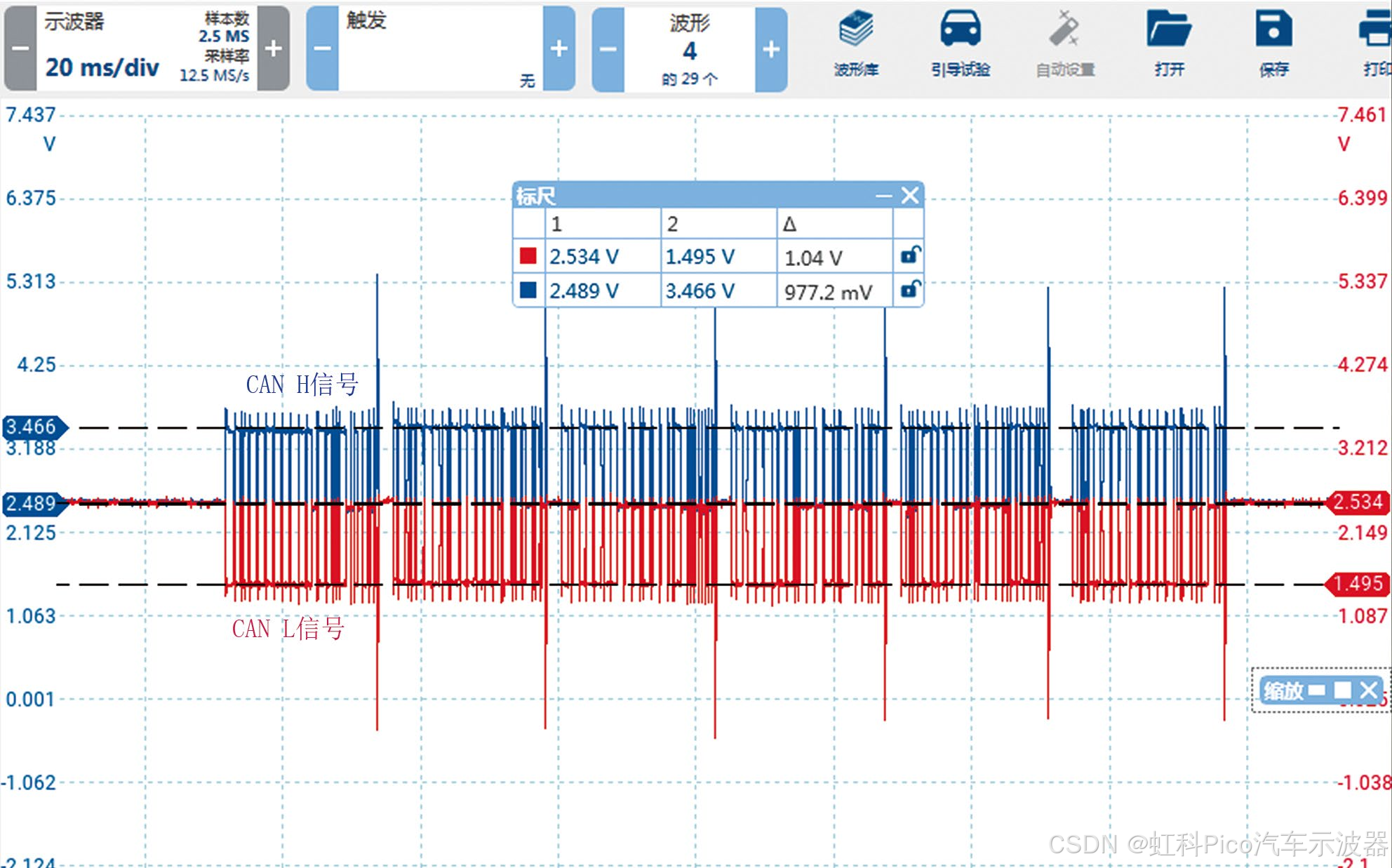1392x868 pixels.
Task: Unlock the red channel ruler lock
Action: click(910, 255)
